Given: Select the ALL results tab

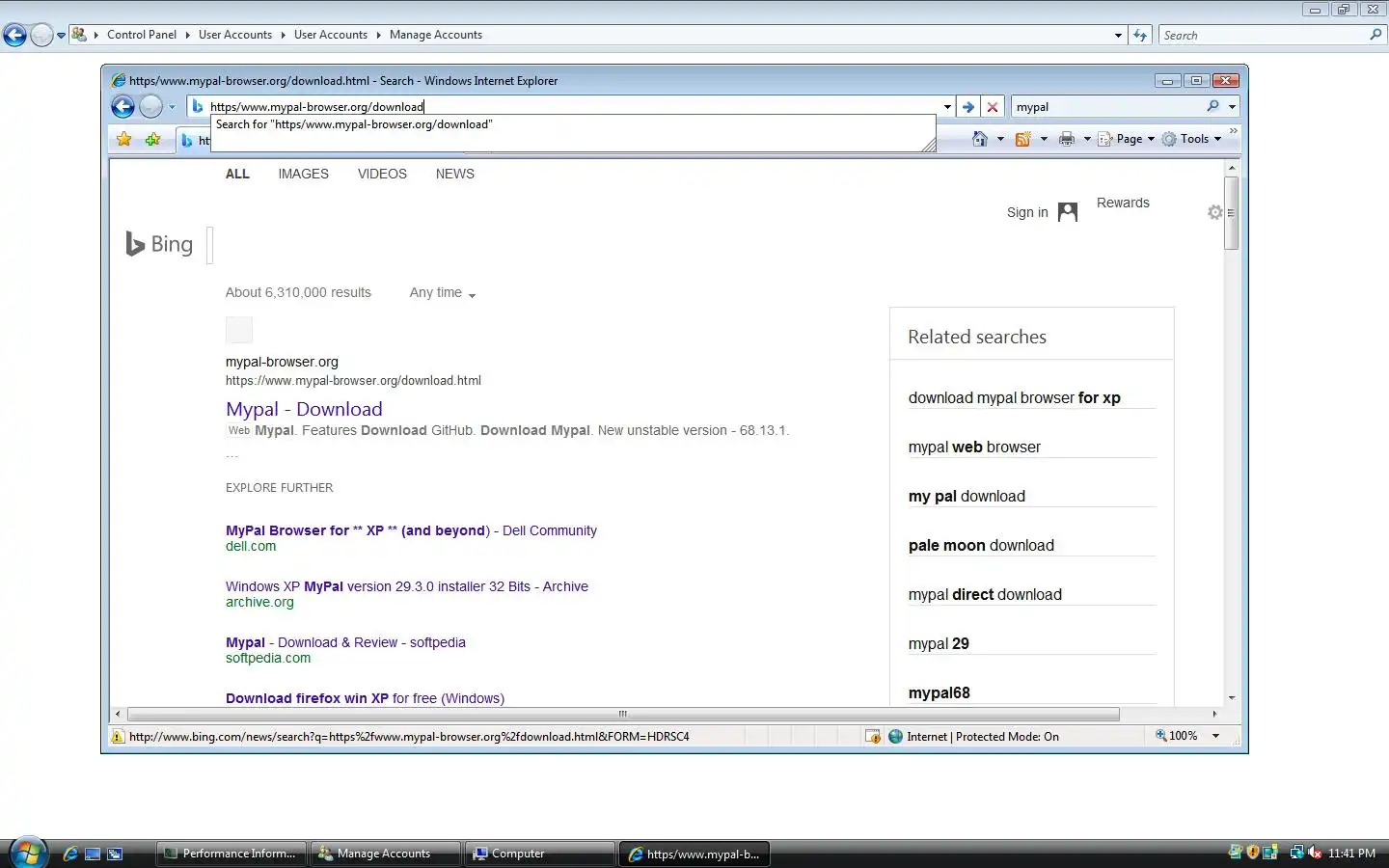Looking at the screenshot, I should tap(237, 174).
